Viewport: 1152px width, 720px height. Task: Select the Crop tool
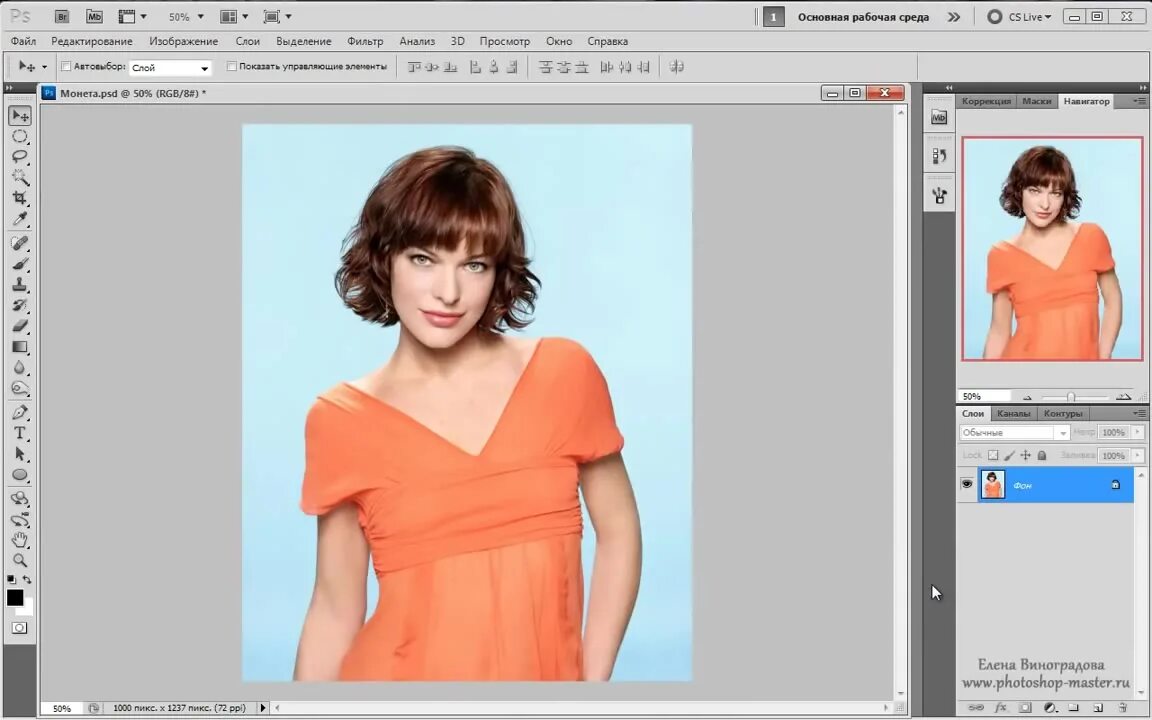pos(20,198)
